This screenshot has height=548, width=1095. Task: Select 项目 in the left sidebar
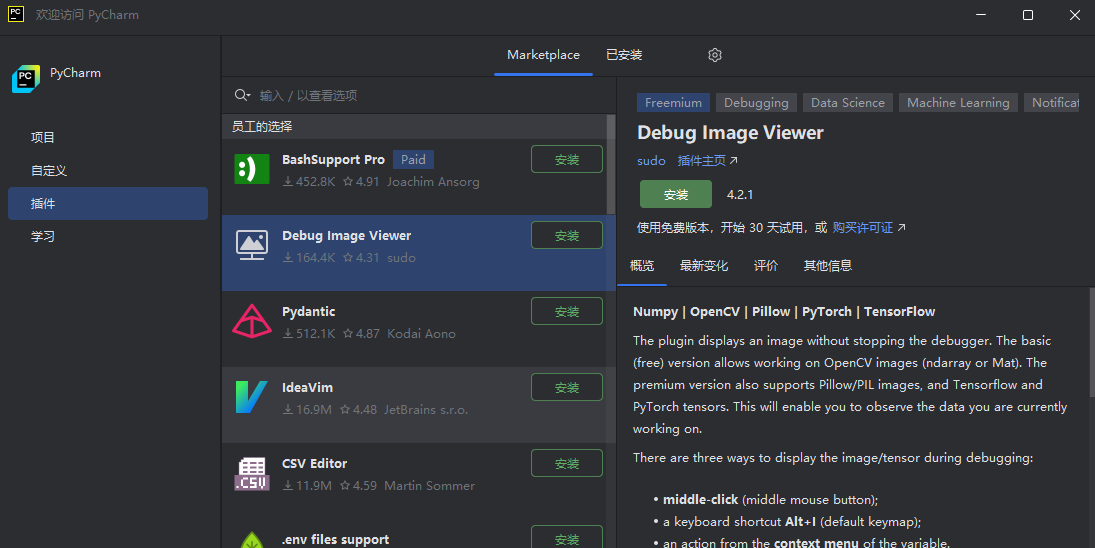click(43, 138)
